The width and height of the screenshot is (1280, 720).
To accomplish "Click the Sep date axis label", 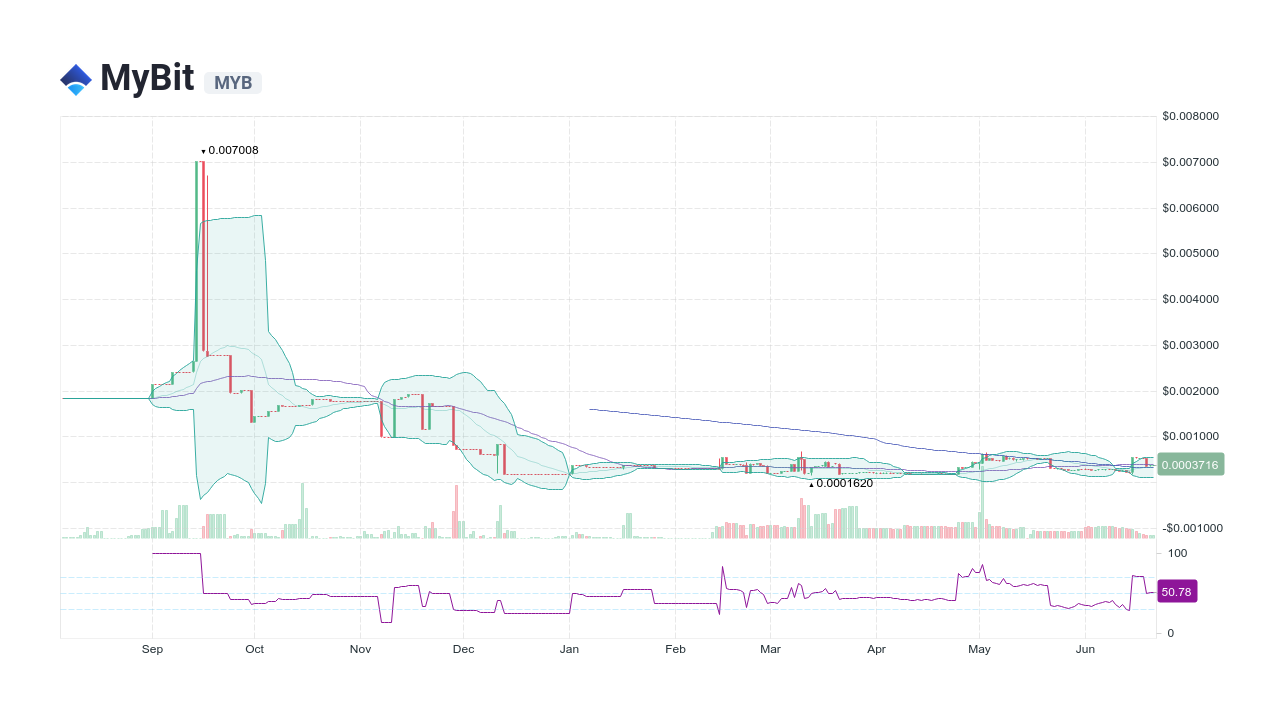I will point(152,649).
